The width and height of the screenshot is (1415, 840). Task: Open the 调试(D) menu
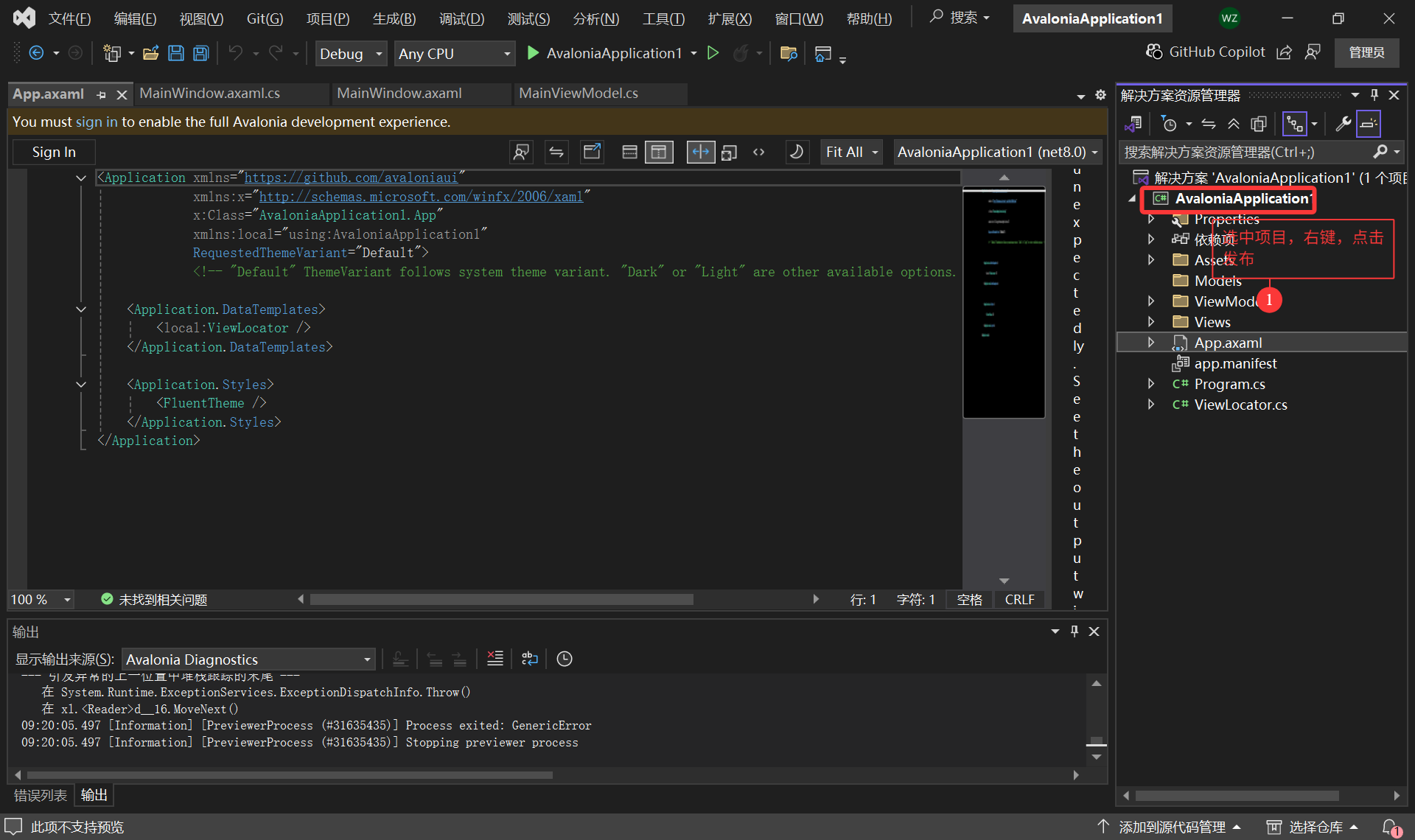[x=461, y=19]
